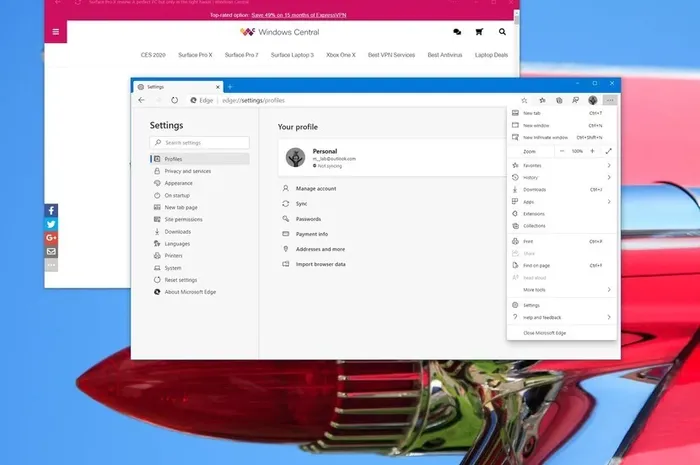Viewport: 700px width, 465px height.
Task: Refresh the Edge settings page
Action: (175, 100)
